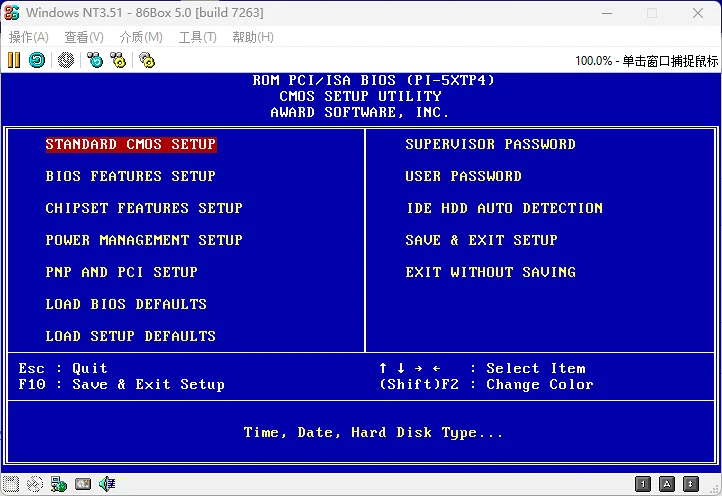This screenshot has height=496, width=722.
Task: Click IDE HDD AUTO DETECTION option
Action: pos(504,208)
